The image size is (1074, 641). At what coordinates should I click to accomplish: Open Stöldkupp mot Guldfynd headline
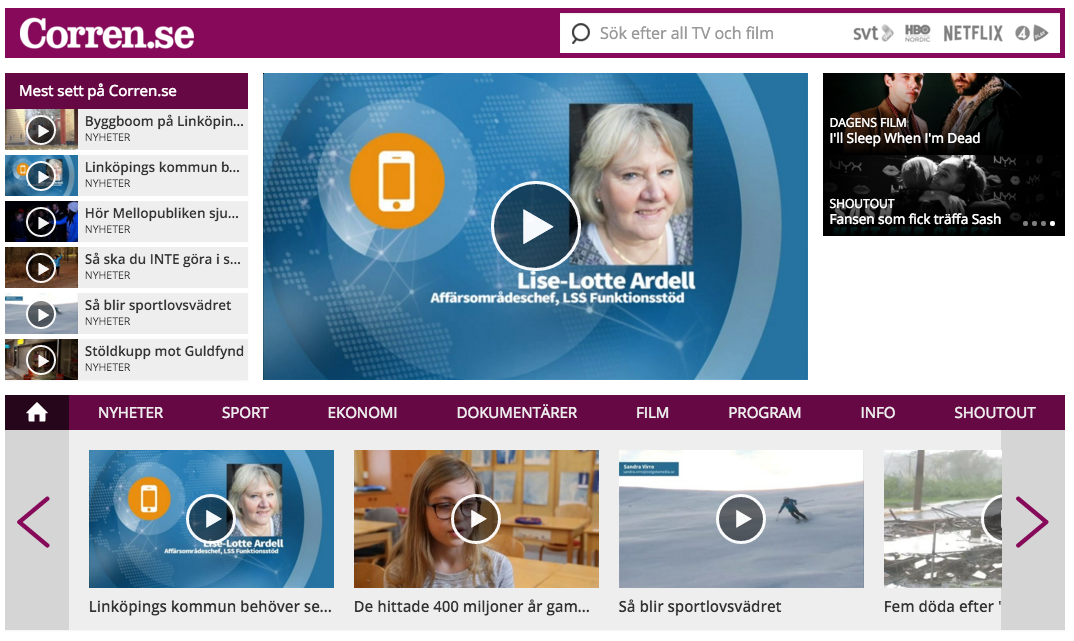click(164, 351)
